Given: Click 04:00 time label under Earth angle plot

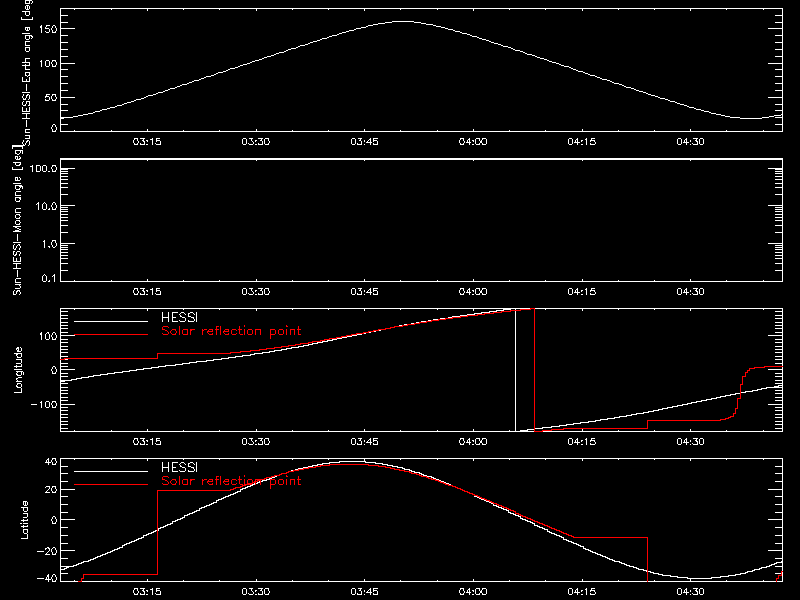Looking at the screenshot, I should tap(473, 141).
